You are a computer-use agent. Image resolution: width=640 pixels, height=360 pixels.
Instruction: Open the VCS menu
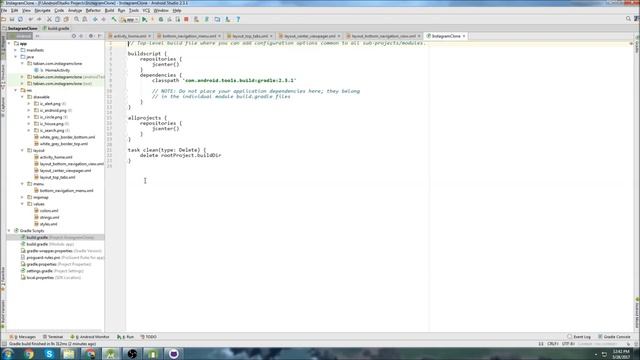pos(146,10)
